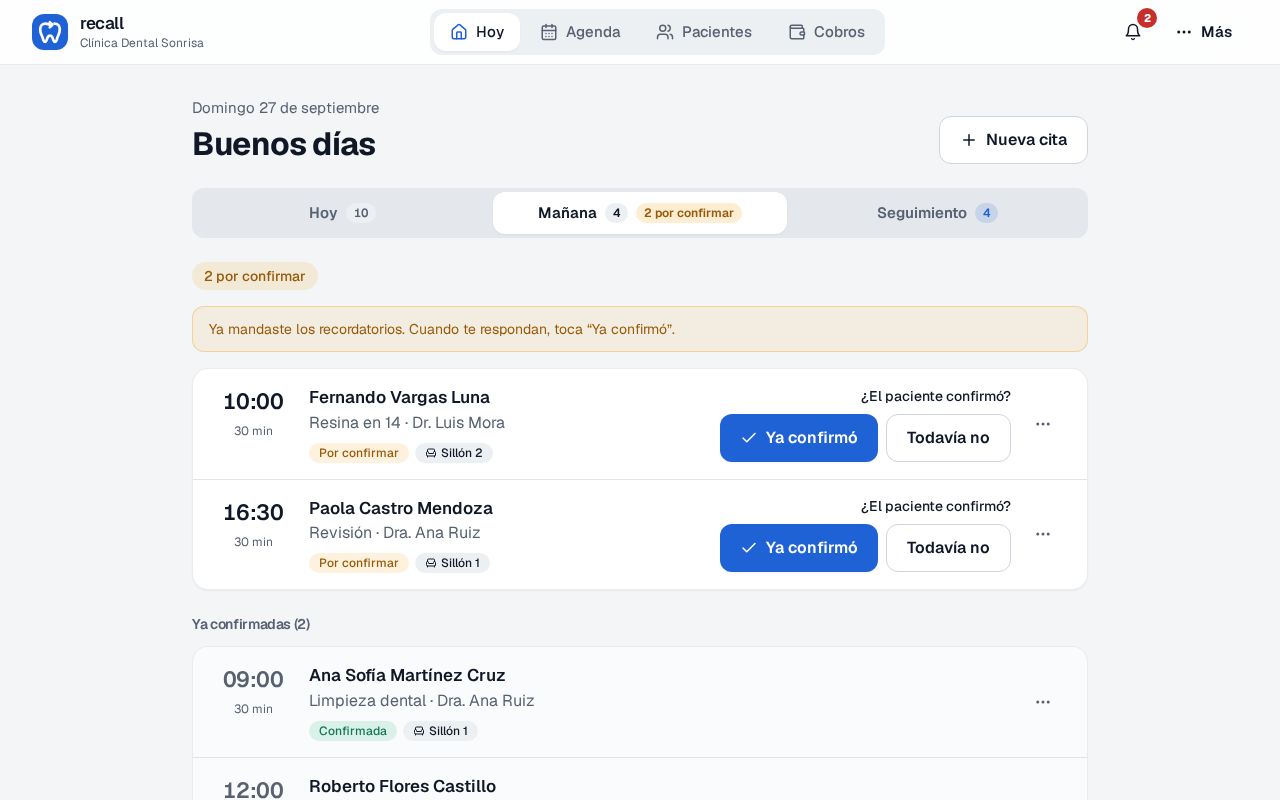The image size is (1280, 800).
Task: Click Todavía no for Fernando Vargas Luna
Action: [x=948, y=438]
